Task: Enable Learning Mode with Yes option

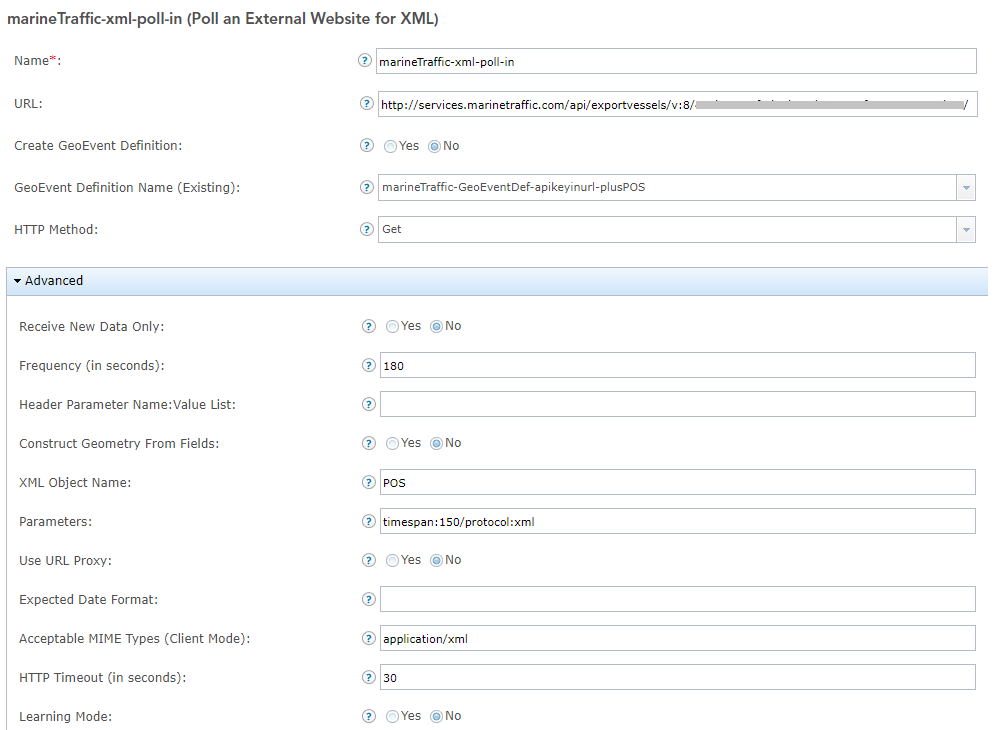Action: coord(393,716)
